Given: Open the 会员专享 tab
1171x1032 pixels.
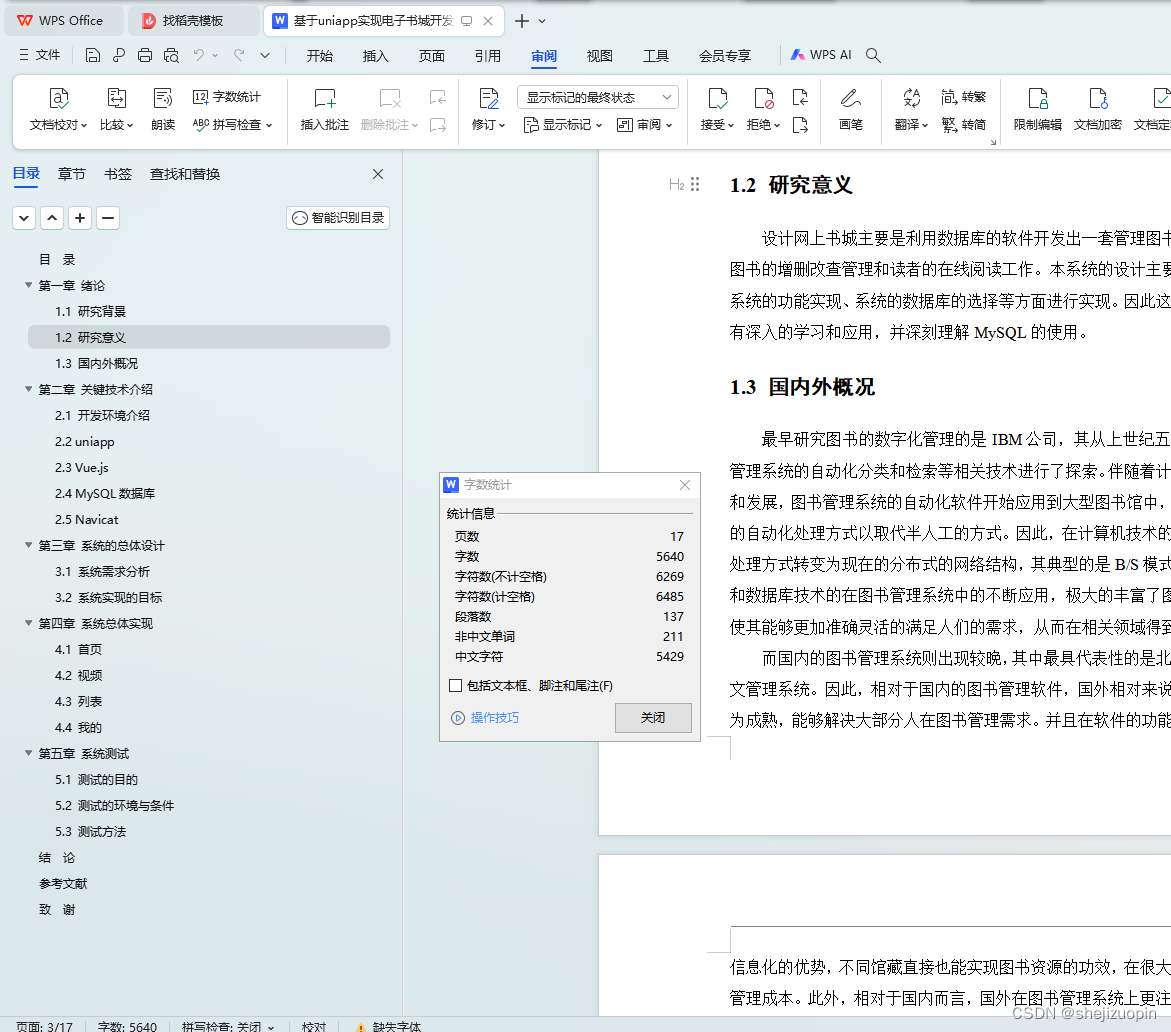Looking at the screenshot, I should click(x=725, y=56).
